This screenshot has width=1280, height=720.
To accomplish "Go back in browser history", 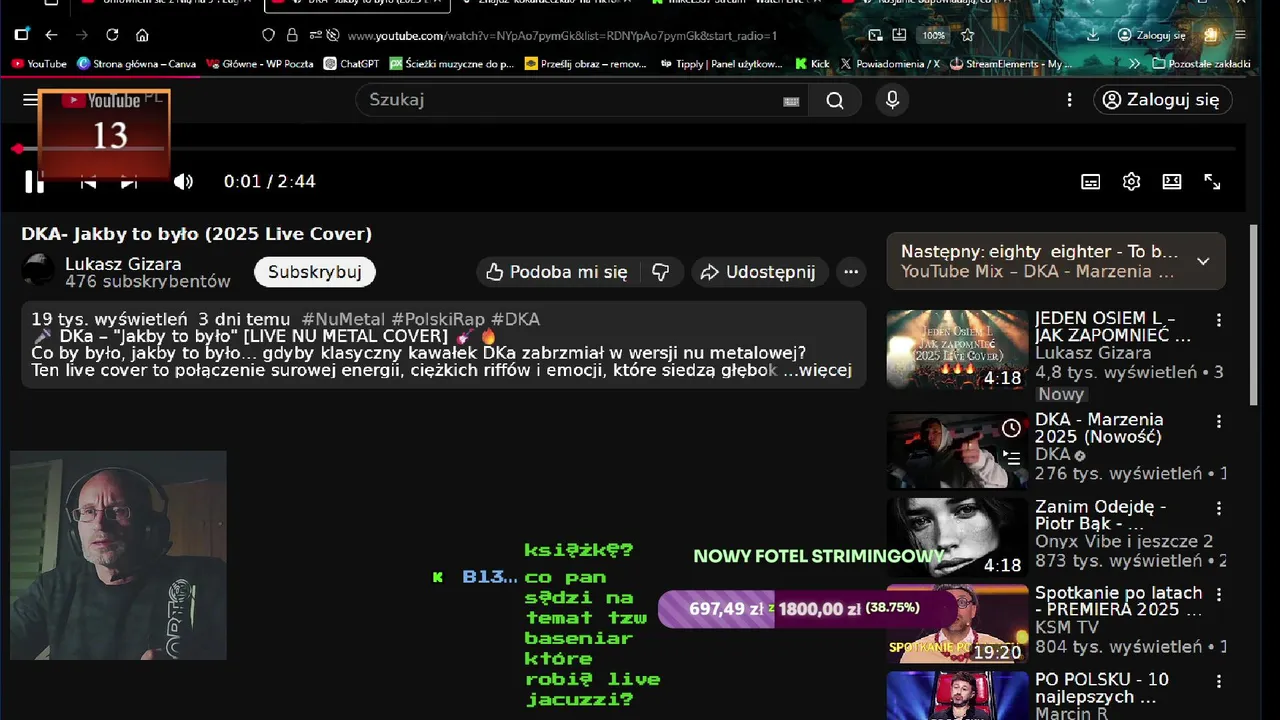I will point(52,35).
